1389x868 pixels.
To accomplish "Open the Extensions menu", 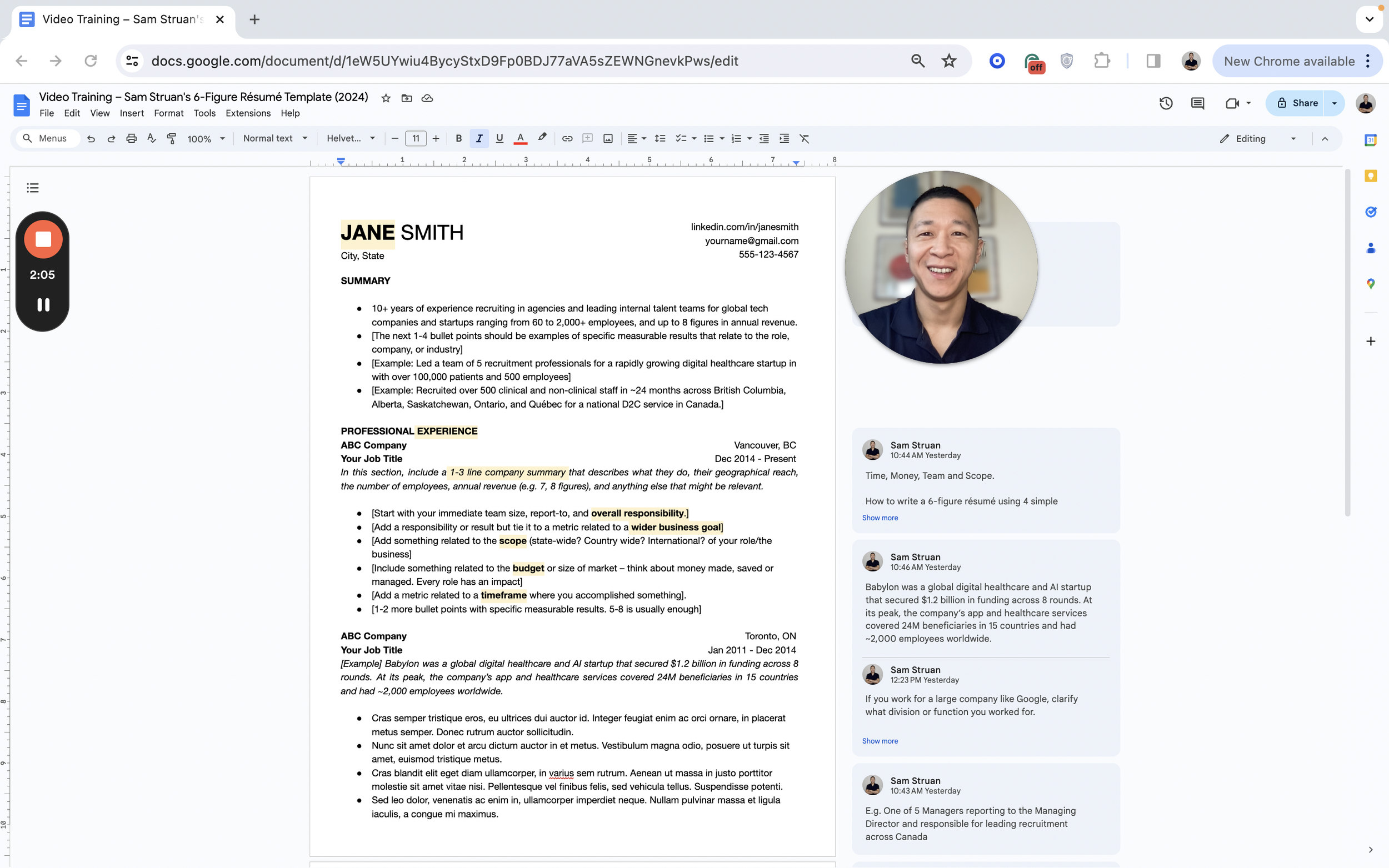I will coord(247,113).
